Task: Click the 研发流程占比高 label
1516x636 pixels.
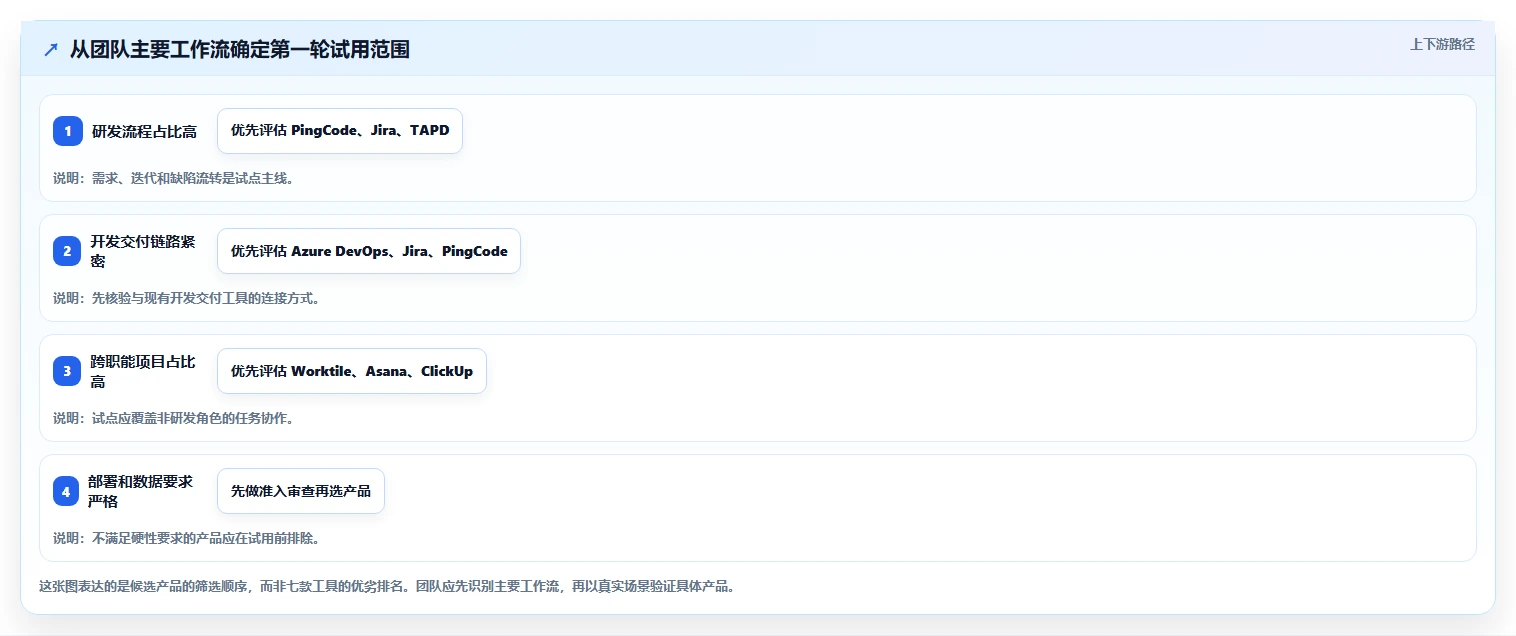Action: 144,131
